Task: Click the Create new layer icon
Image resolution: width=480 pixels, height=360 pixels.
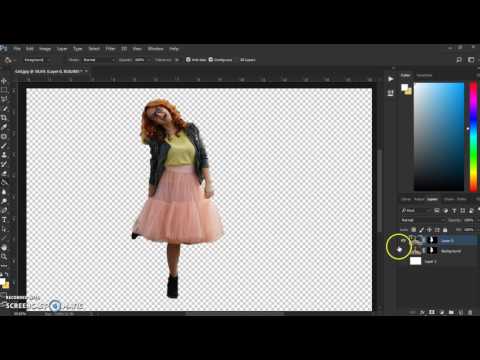Action: coord(461,312)
